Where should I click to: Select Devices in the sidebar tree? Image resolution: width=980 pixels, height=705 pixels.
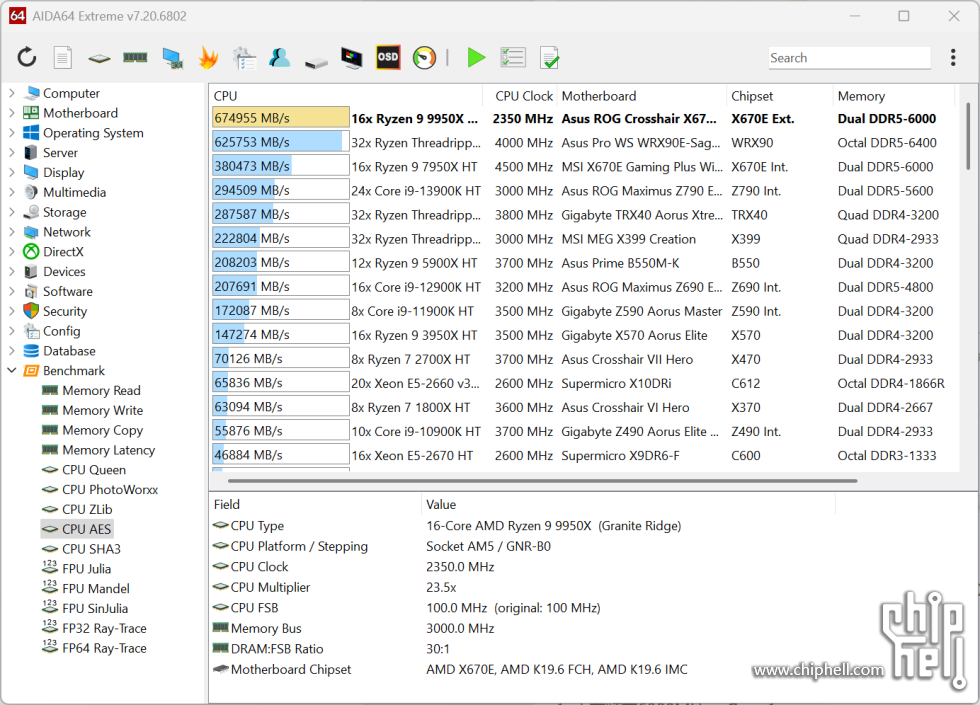pos(64,272)
